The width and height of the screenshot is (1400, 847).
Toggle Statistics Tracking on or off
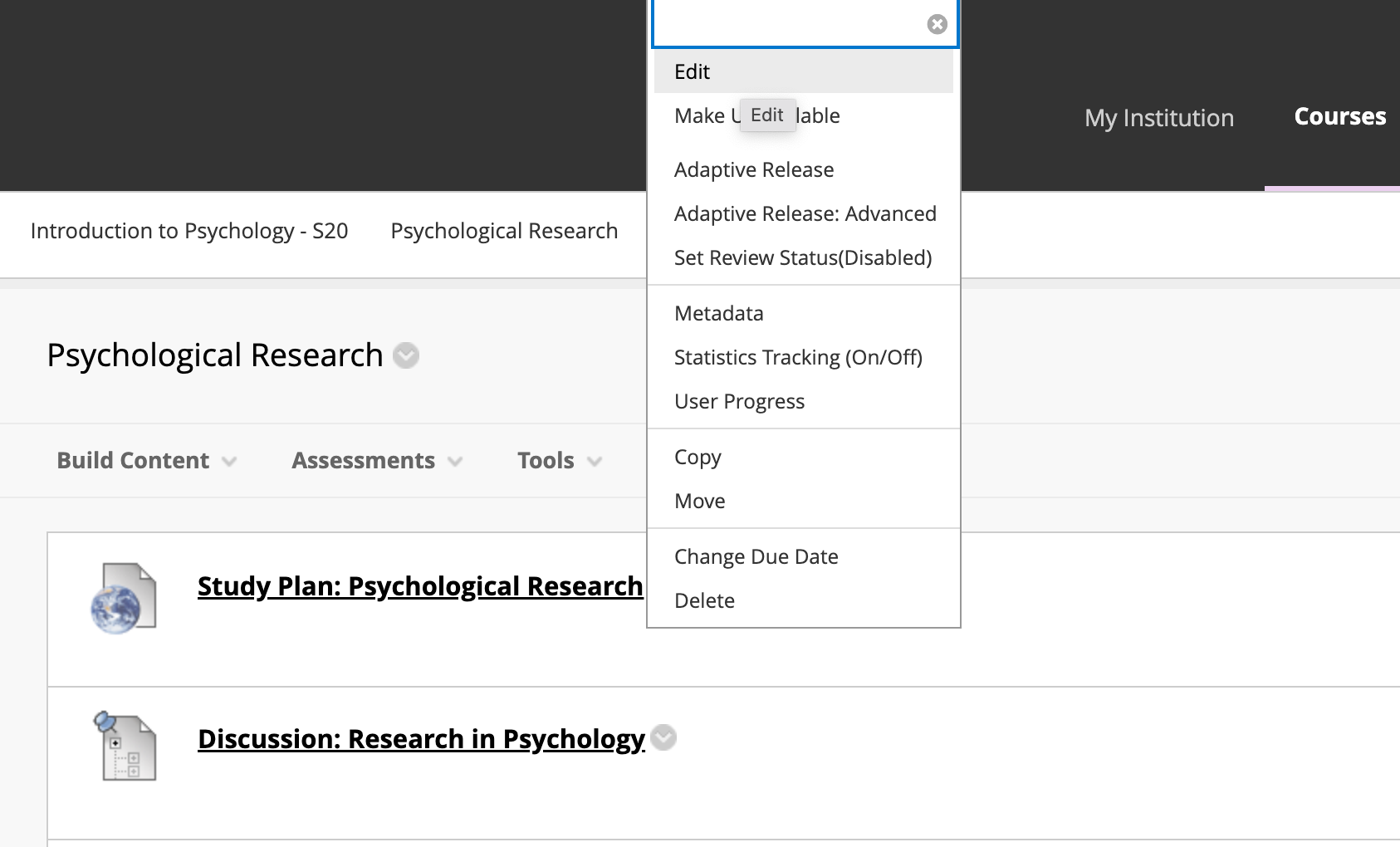pyautogui.click(x=798, y=357)
